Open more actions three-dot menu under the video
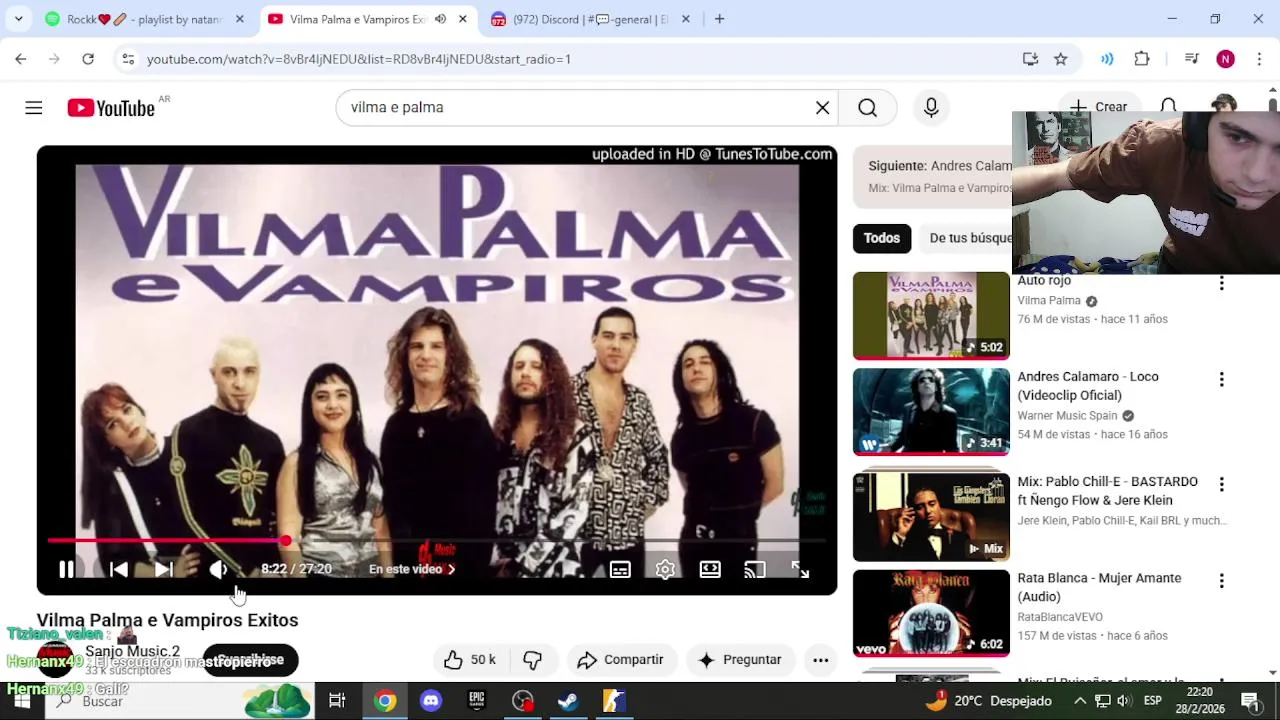This screenshot has width=1280, height=720. click(820, 660)
